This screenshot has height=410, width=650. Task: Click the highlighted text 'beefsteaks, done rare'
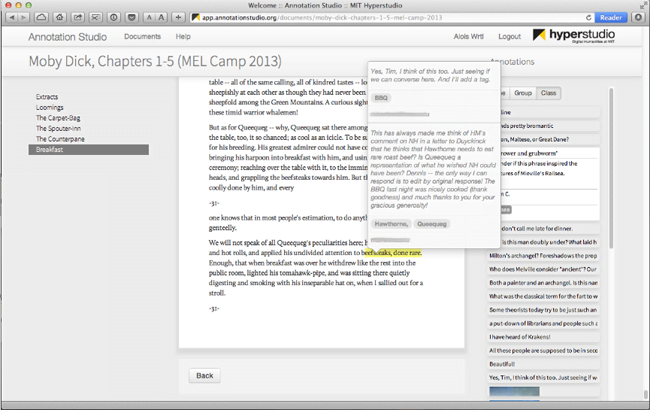click(x=391, y=252)
